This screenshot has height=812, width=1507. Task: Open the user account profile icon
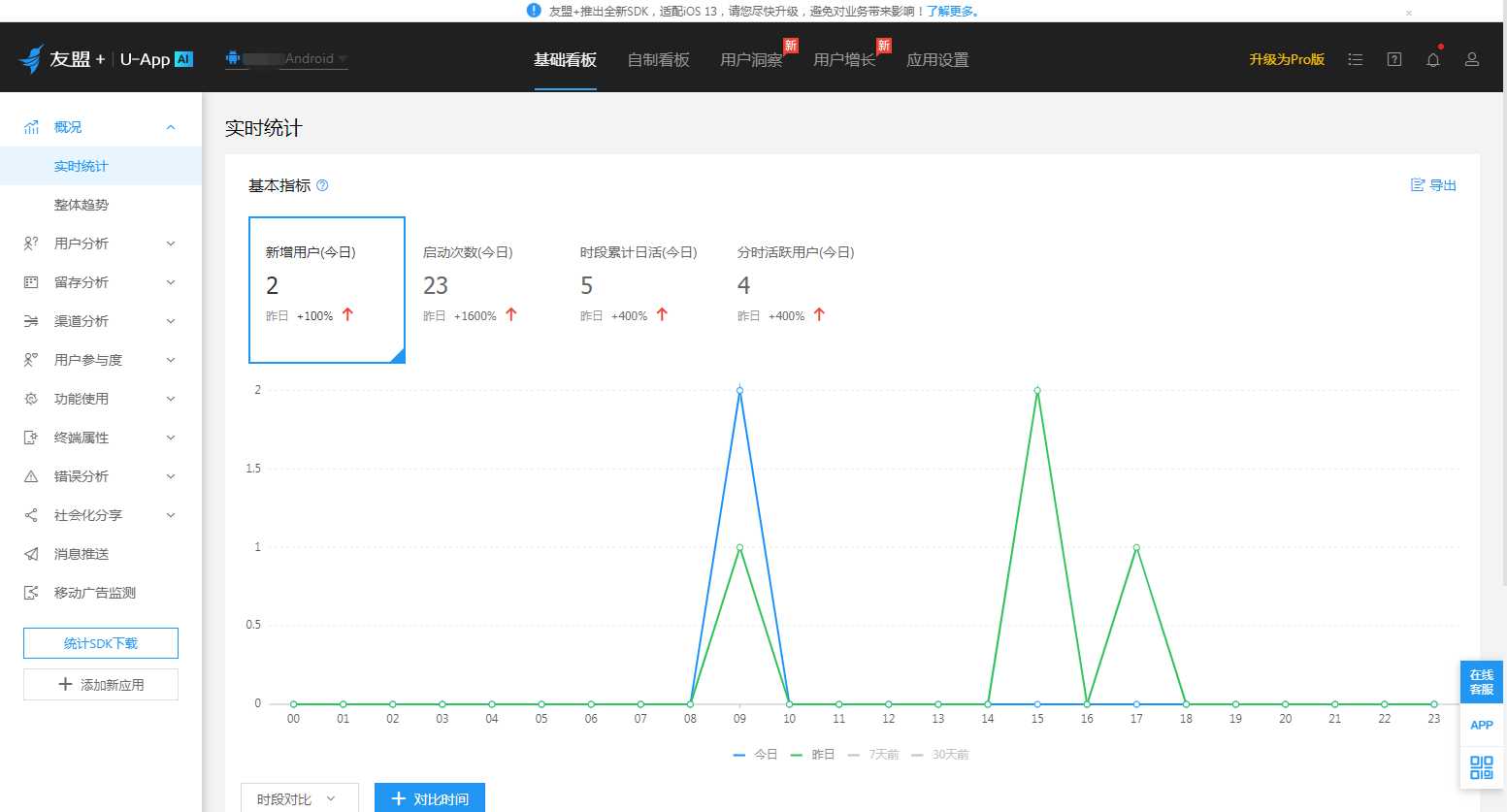click(x=1472, y=59)
